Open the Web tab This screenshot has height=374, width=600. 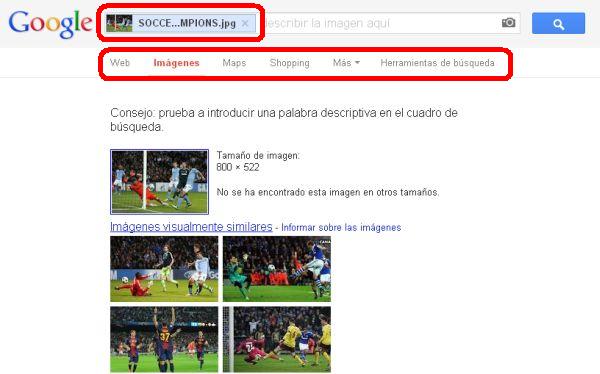point(120,63)
